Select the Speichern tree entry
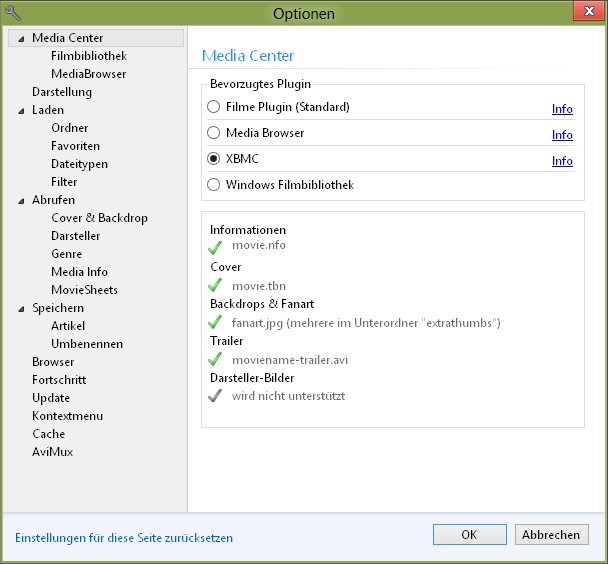608x564 pixels. coord(58,308)
